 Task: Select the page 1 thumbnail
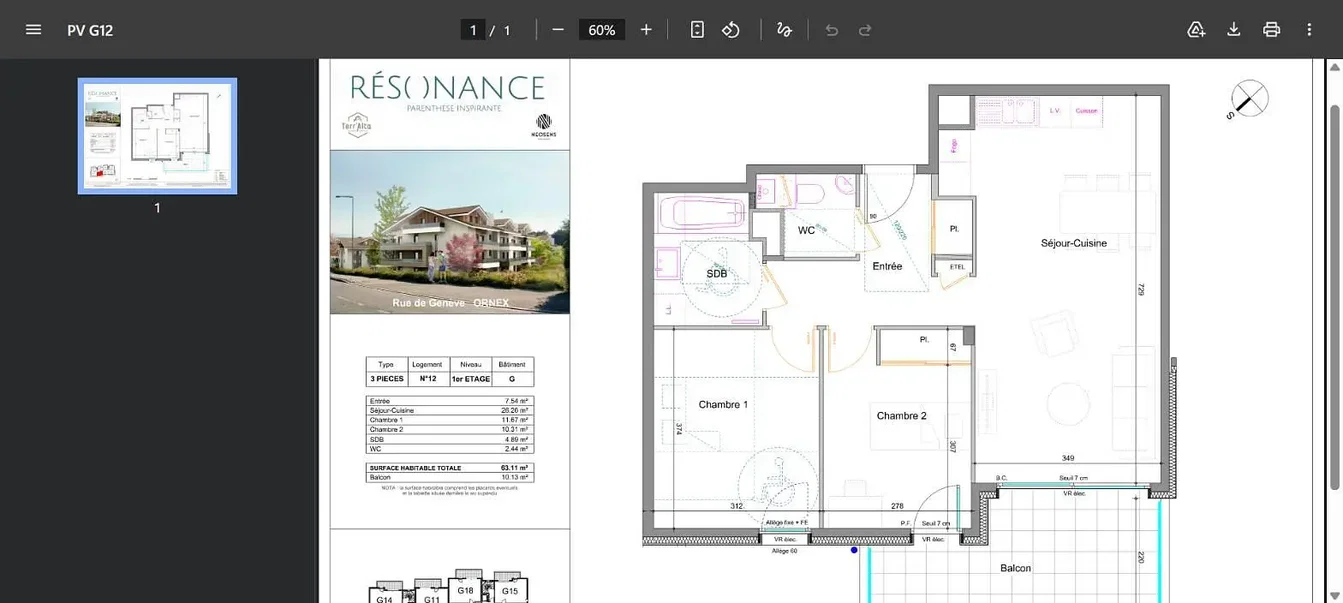point(157,136)
